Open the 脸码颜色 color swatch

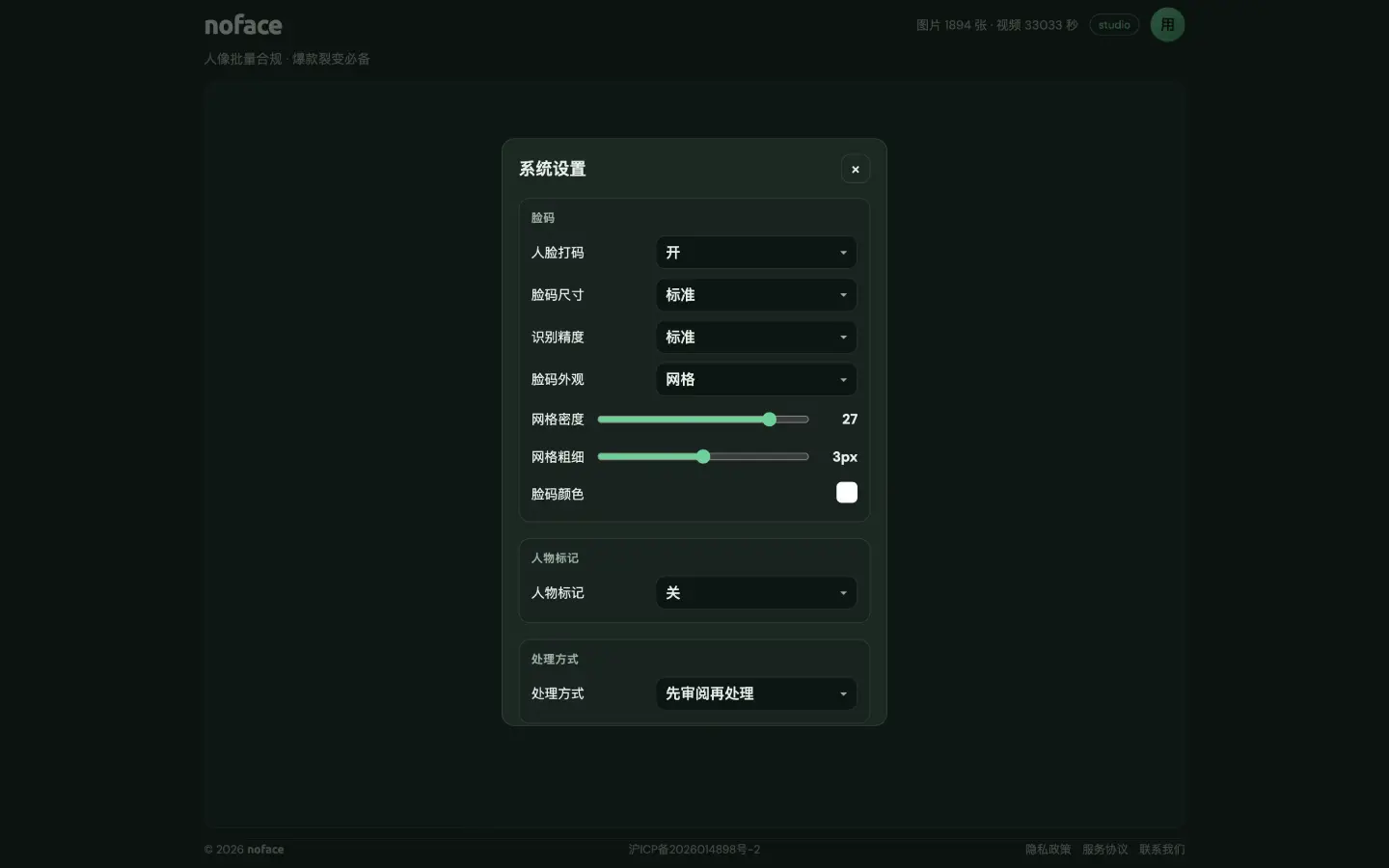tap(847, 493)
